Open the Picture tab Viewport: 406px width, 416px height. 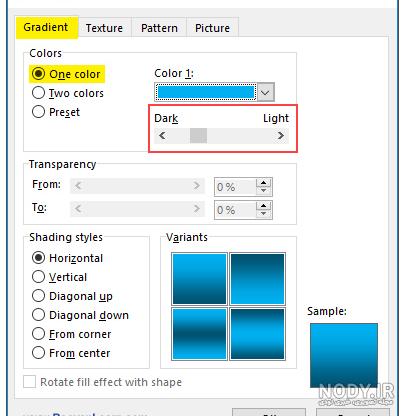pos(212,28)
